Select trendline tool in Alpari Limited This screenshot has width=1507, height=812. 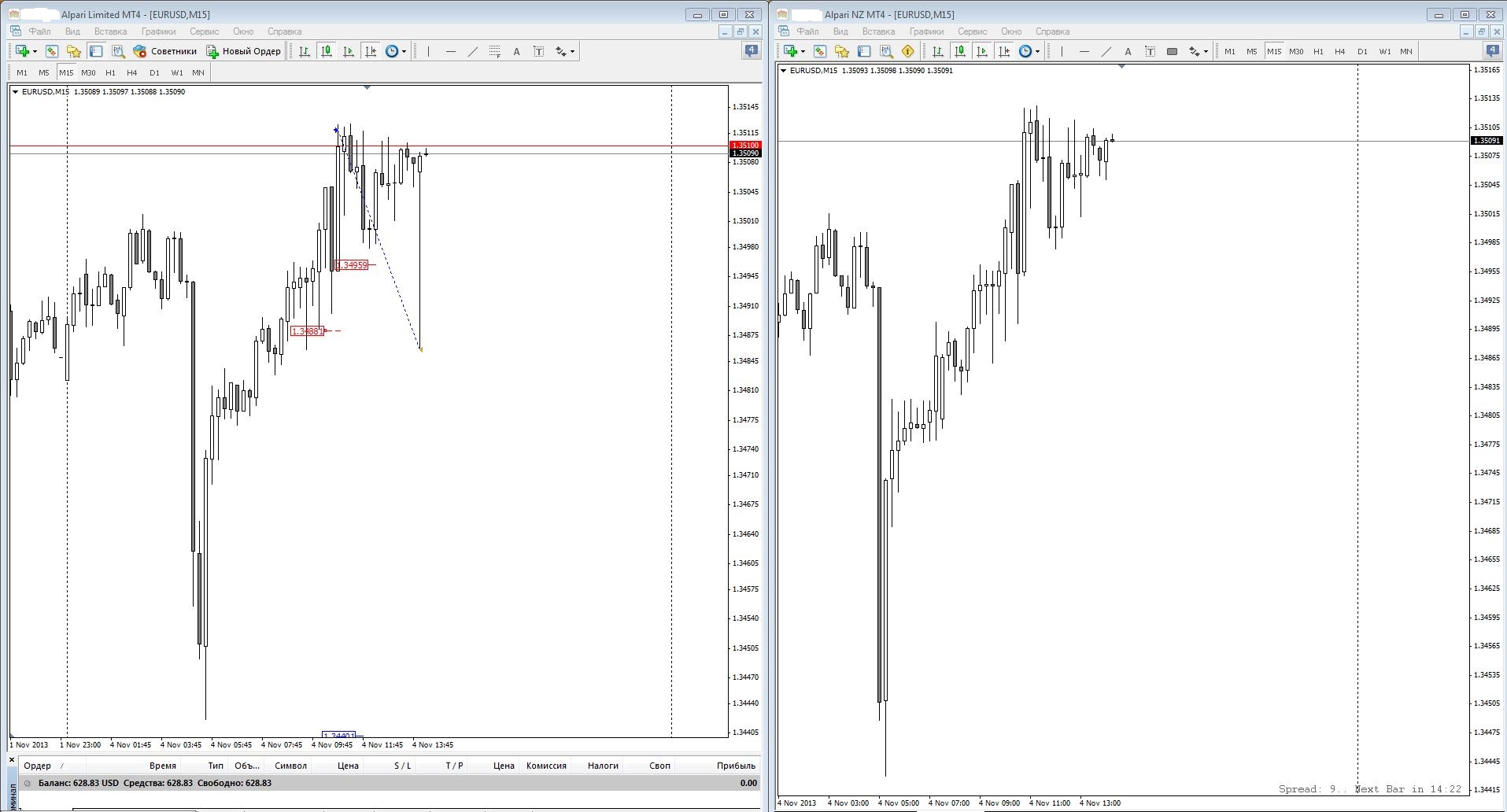472,51
